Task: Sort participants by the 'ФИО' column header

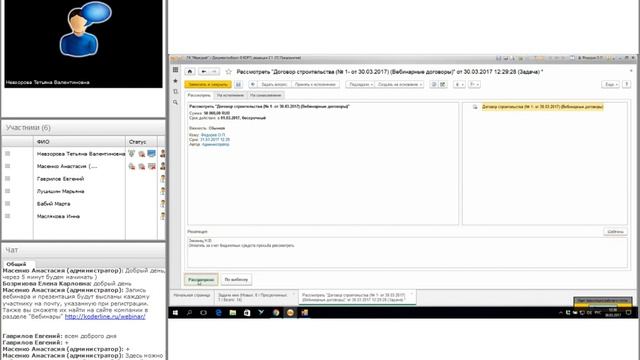Action: click(x=79, y=142)
